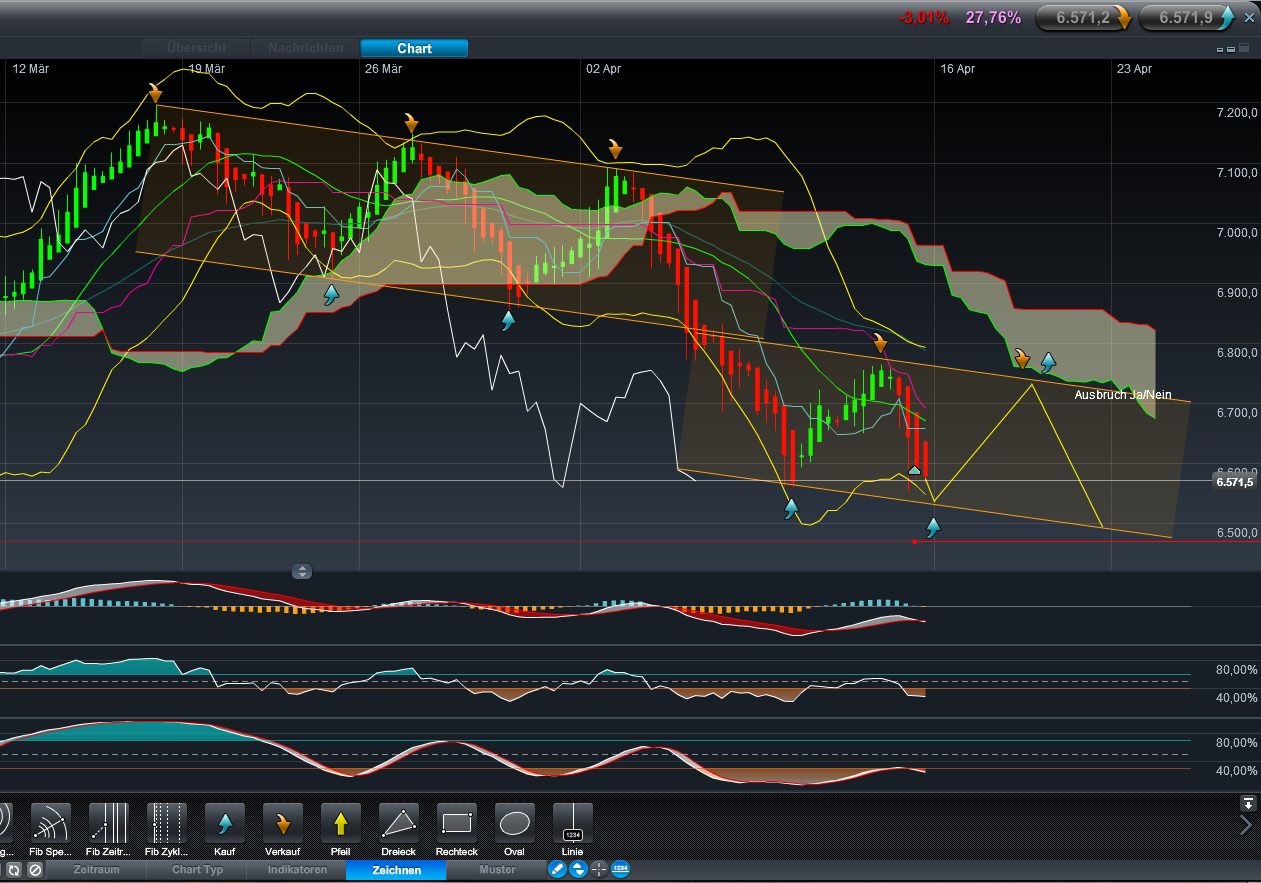Click the red -3,01% value

pyautogui.click(x=924, y=17)
